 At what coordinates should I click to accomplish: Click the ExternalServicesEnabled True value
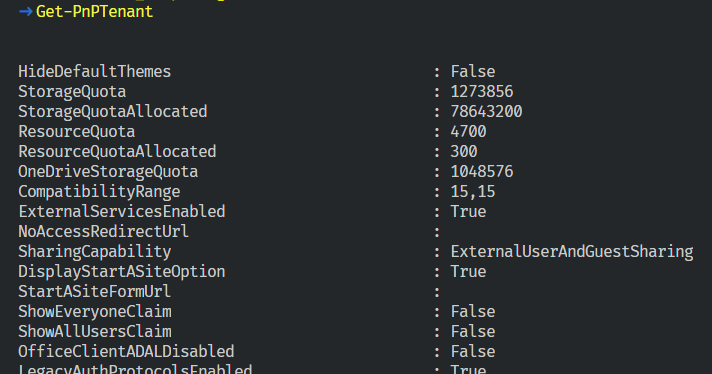tap(468, 212)
